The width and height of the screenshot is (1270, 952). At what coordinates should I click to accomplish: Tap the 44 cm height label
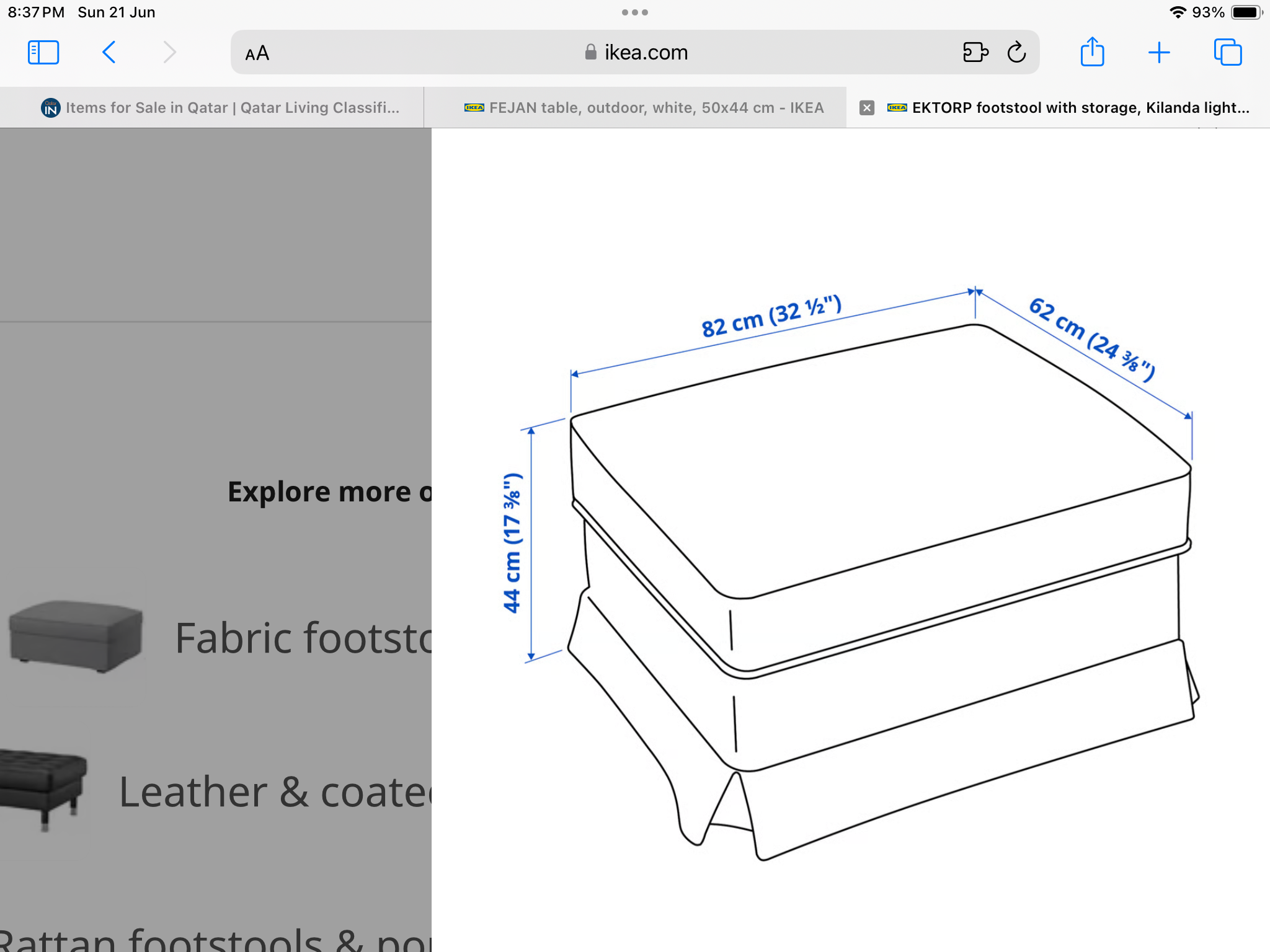tap(512, 543)
